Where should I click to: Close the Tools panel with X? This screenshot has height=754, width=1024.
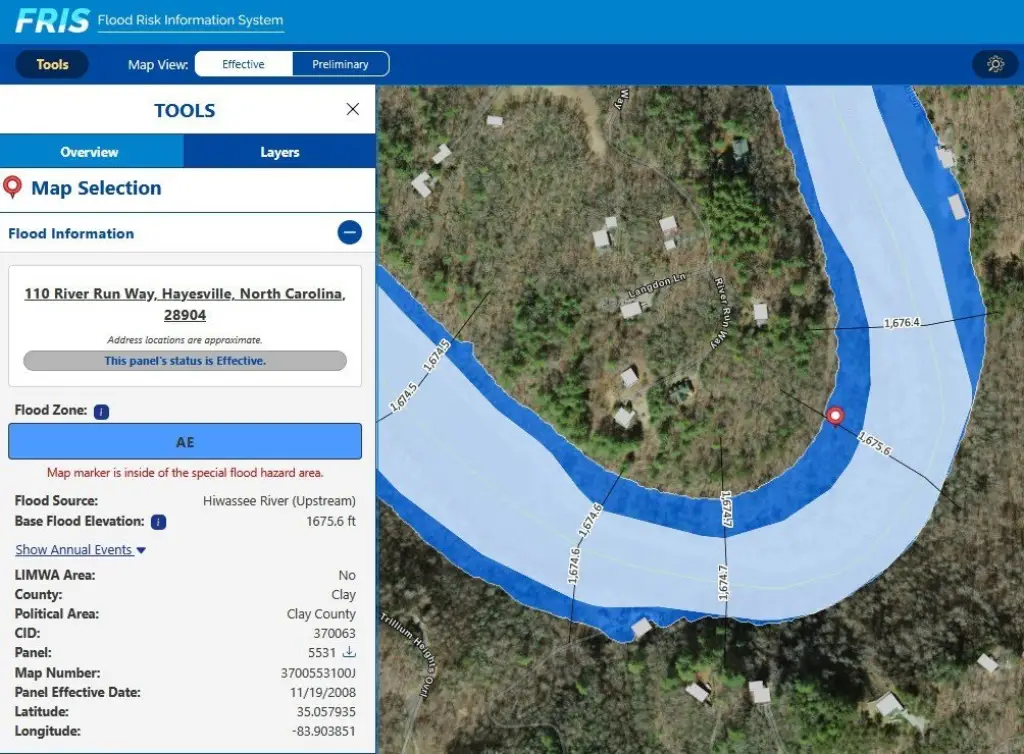click(352, 110)
